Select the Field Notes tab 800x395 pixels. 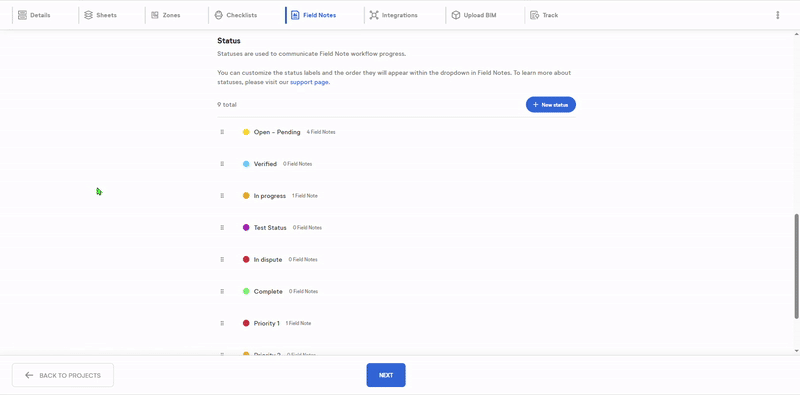tap(314, 15)
